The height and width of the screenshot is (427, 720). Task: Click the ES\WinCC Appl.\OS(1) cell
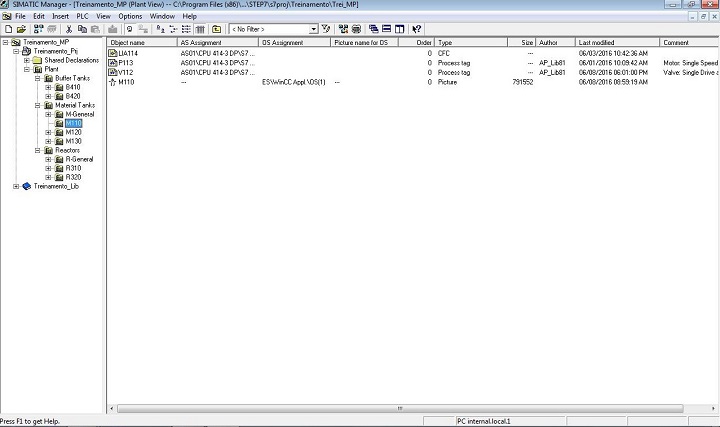pyautogui.click(x=294, y=82)
